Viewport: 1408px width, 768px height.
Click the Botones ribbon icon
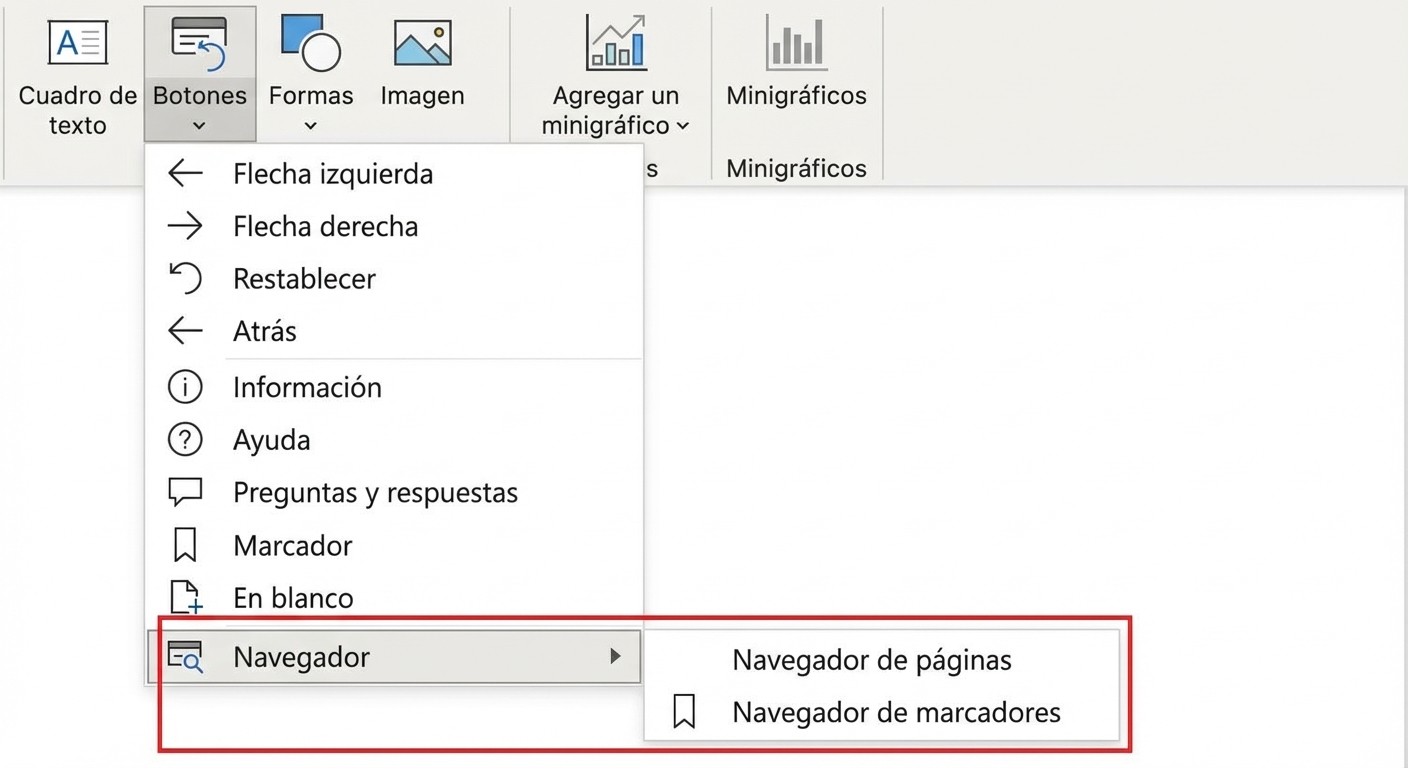pyautogui.click(x=199, y=44)
